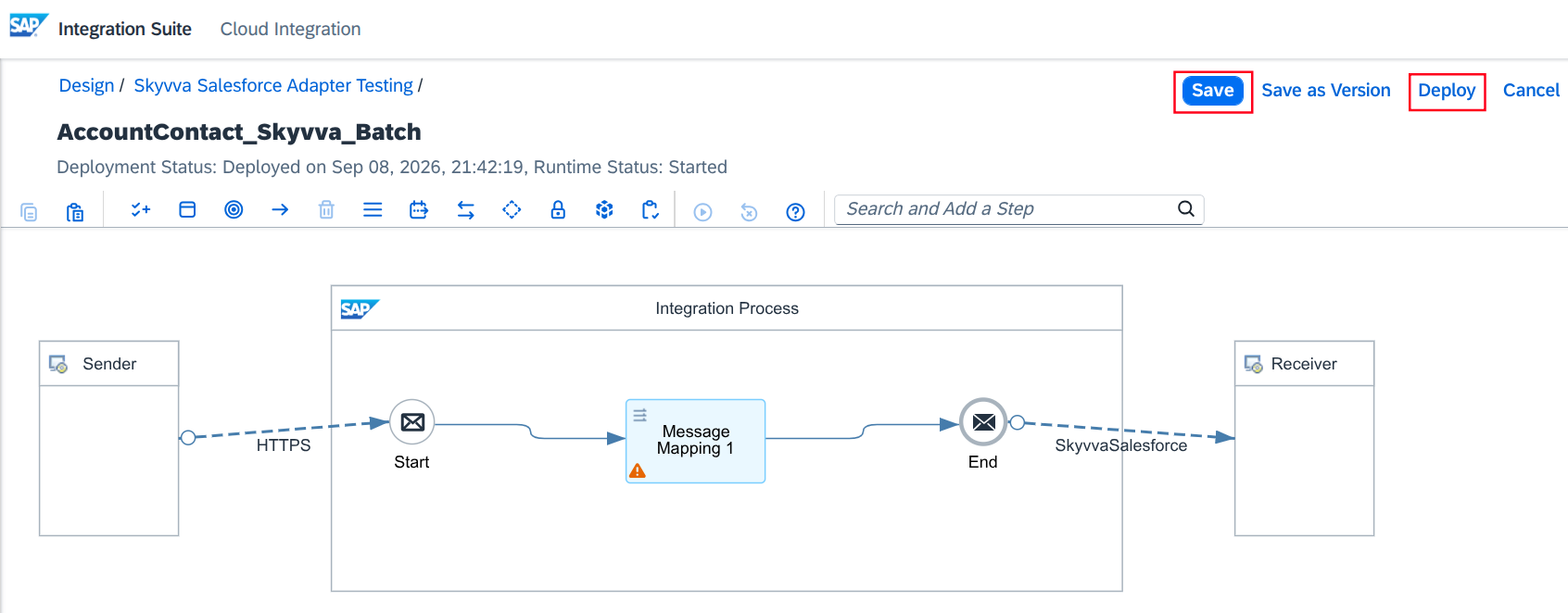Screen dimensions: 1568x613
Task: Open the Design breadcrumb link
Action: [x=86, y=86]
